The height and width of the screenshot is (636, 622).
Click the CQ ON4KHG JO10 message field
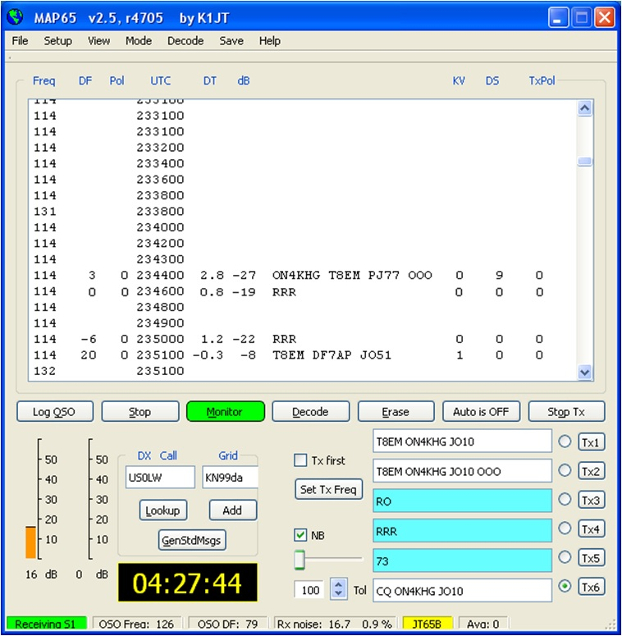pyautogui.click(x=462, y=591)
